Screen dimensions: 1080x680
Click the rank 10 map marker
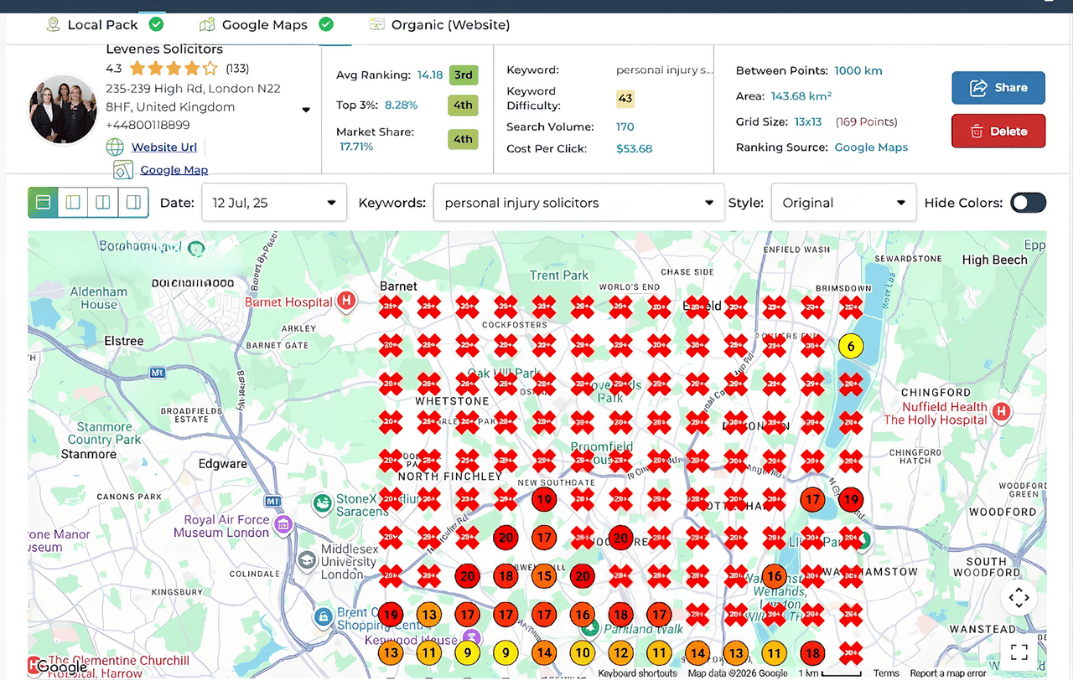[x=583, y=652]
